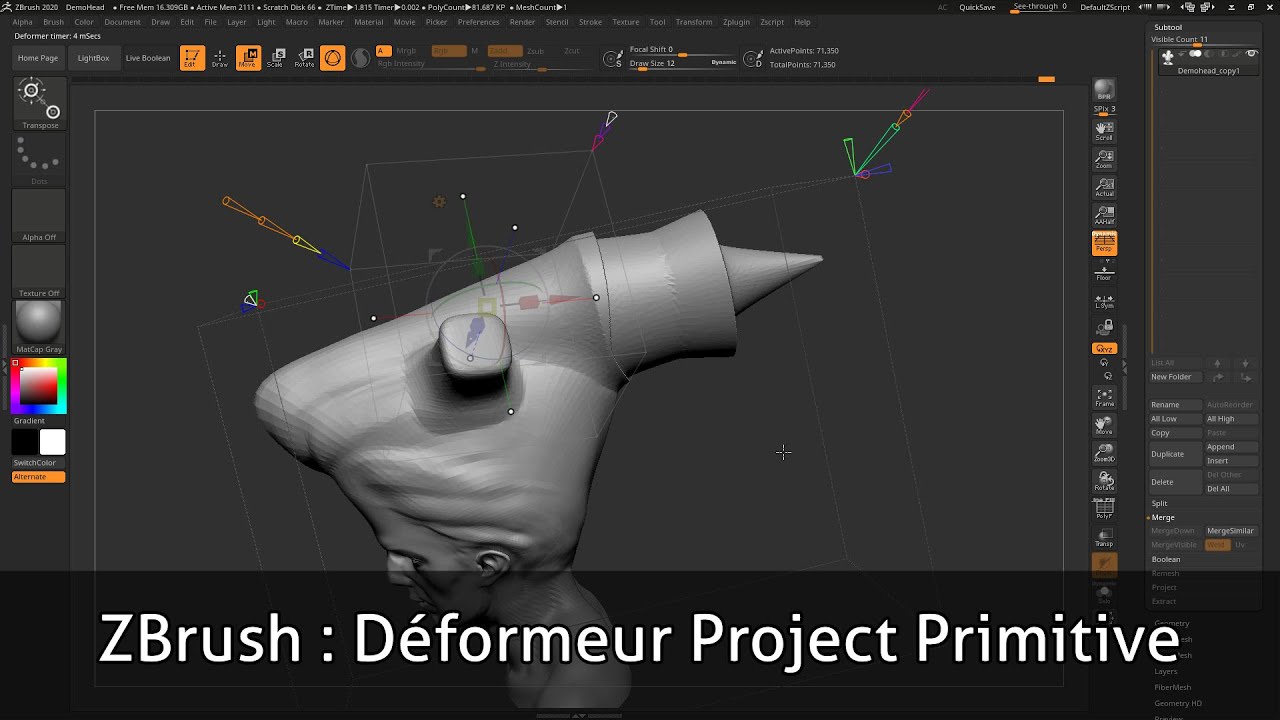Expand the Geometry palette section
This screenshot has width=1280, height=720.
[x=1172, y=624]
